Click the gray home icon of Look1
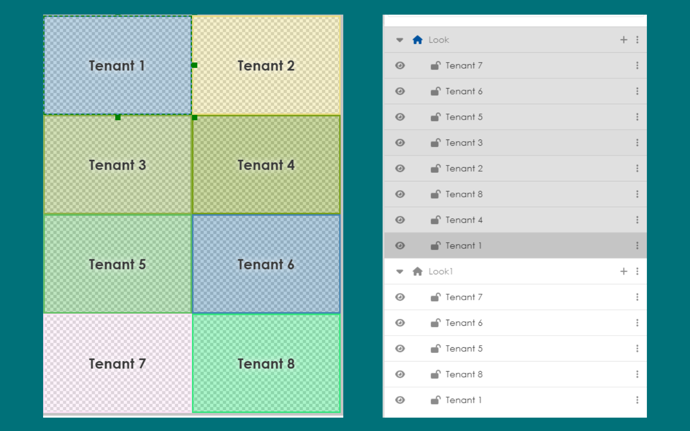This screenshot has width=690, height=431. [x=417, y=271]
